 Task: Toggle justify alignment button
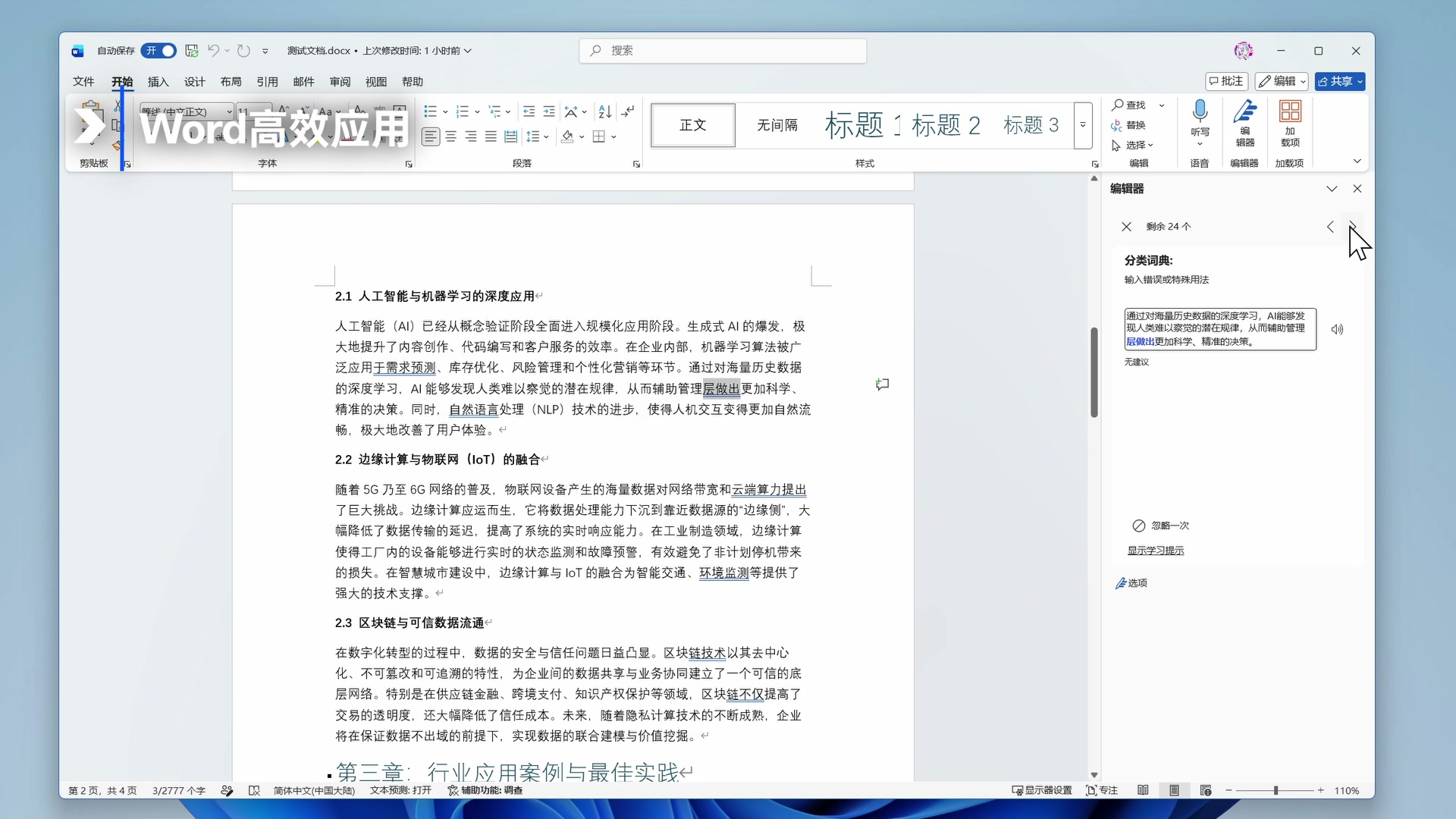click(491, 136)
